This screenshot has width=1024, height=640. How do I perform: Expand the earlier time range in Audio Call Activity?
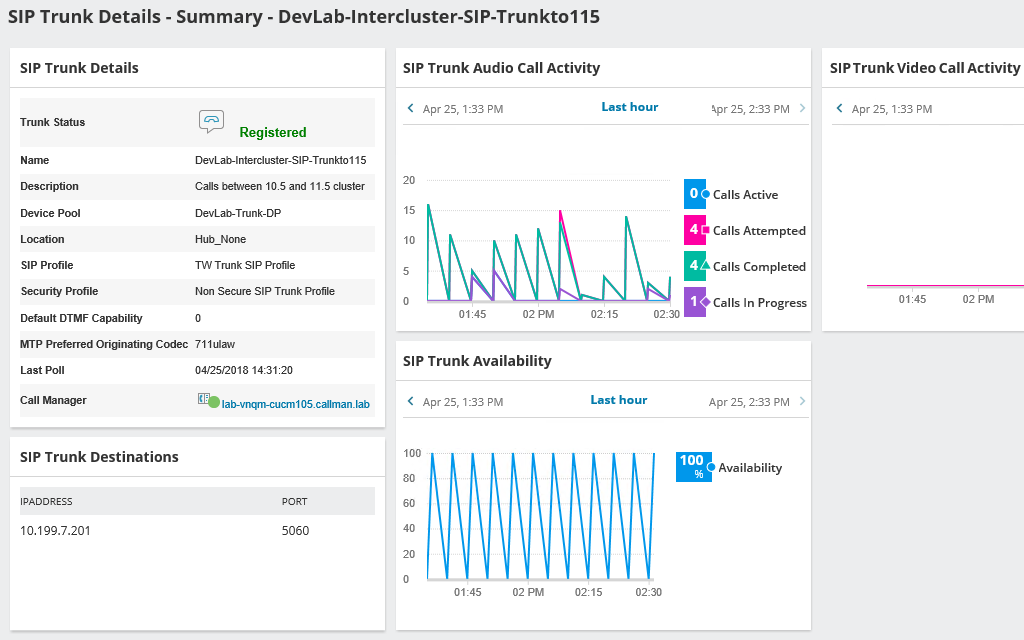click(410, 107)
